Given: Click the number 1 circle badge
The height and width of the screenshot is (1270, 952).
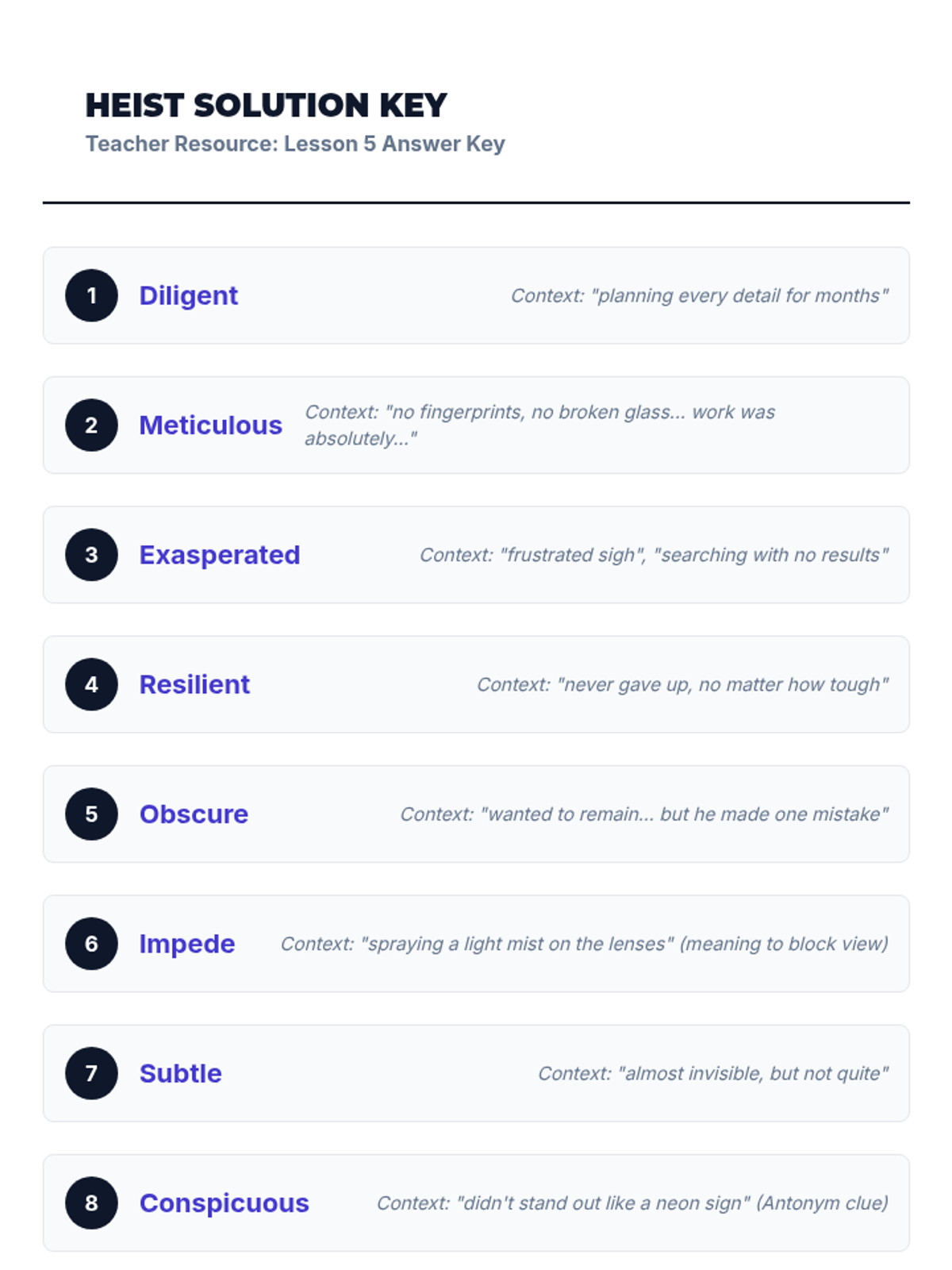Looking at the screenshot, I should coord(91,295).
